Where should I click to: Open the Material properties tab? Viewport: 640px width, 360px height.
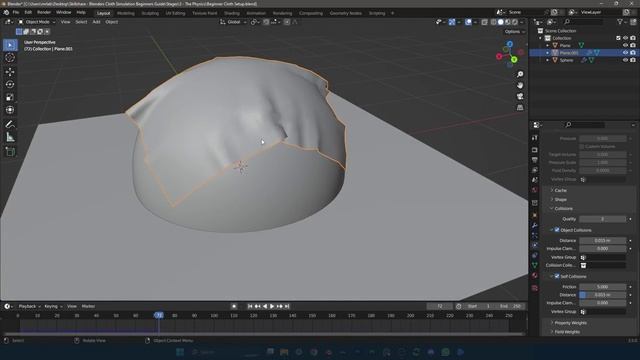click(535, 276)
